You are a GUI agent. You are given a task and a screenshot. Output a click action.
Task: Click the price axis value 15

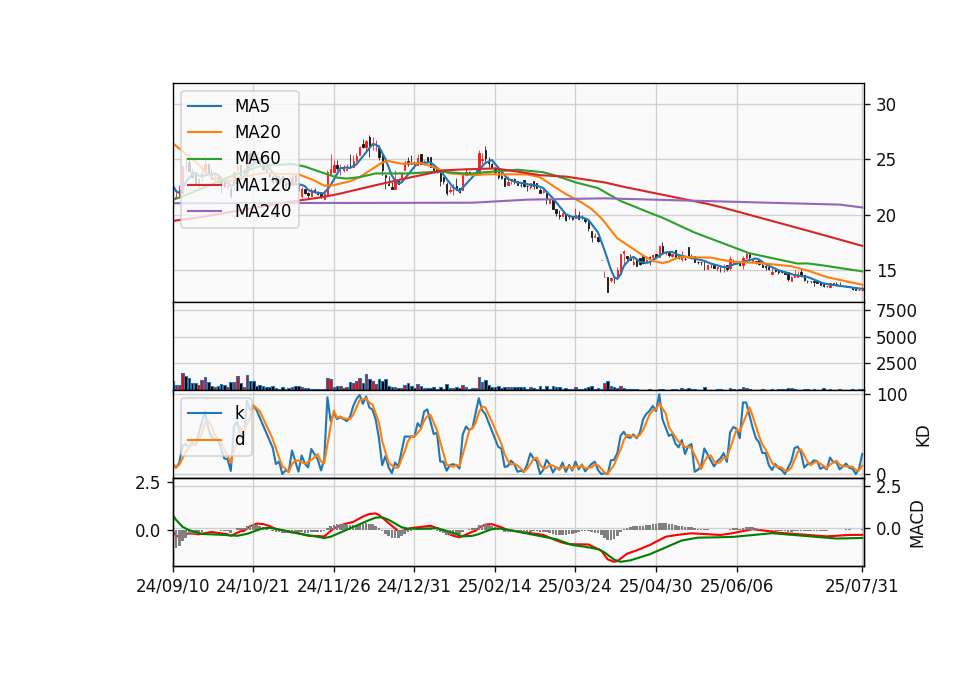click(885, 271)
